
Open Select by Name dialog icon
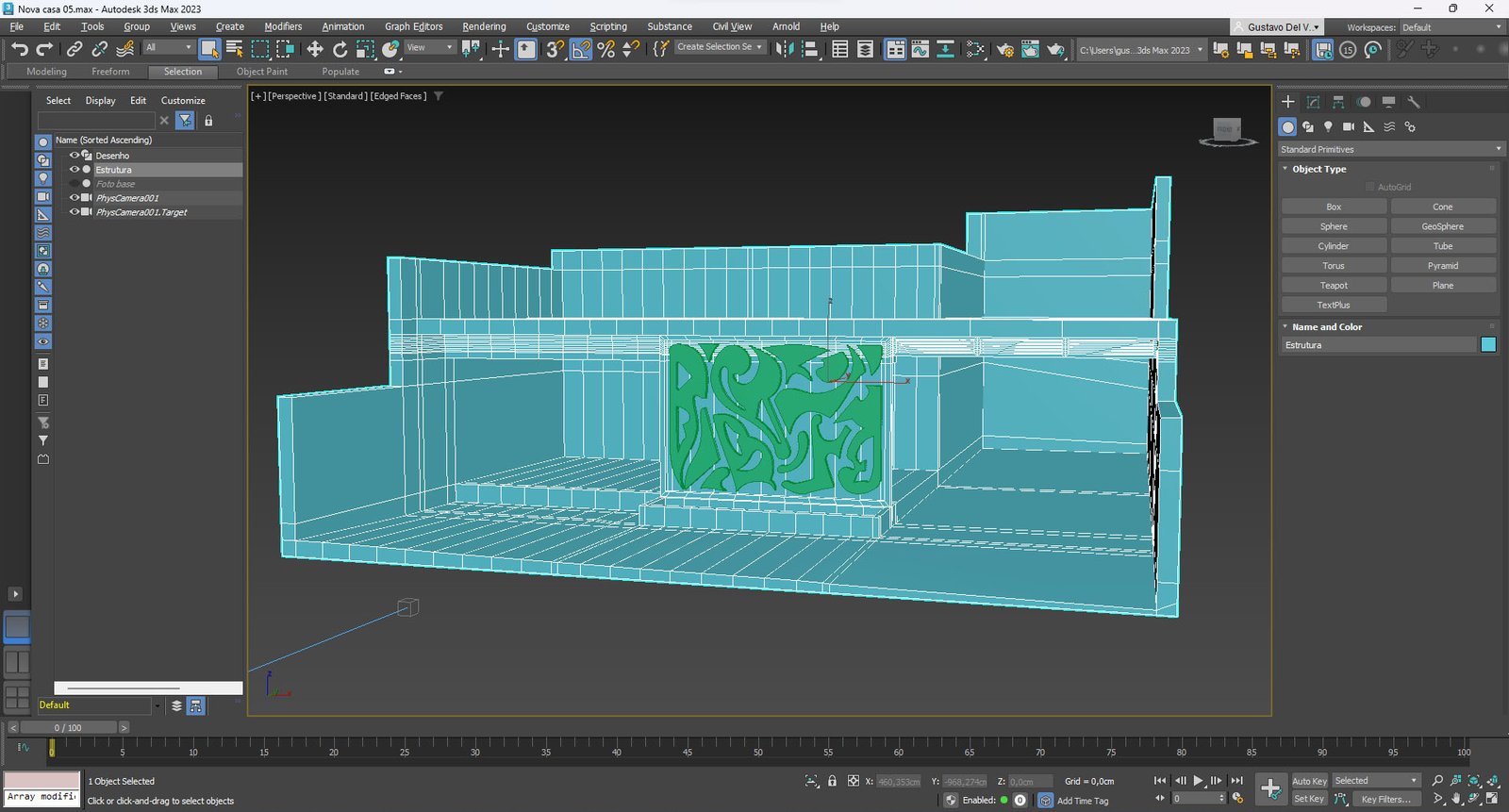[x=235, y=49]
